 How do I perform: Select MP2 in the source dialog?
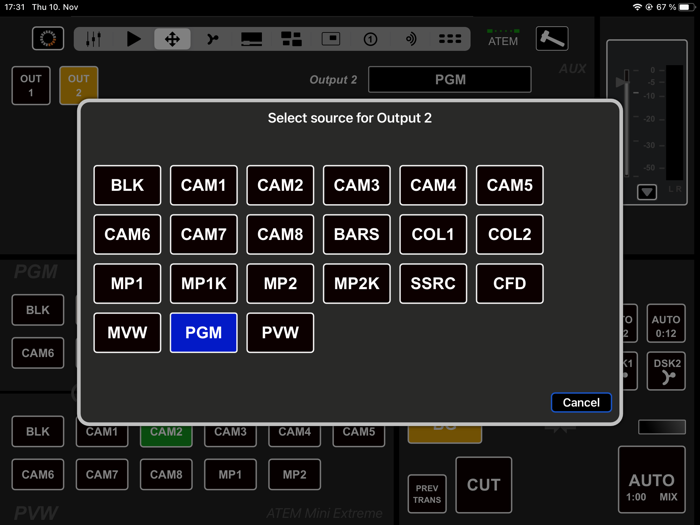tap(280, 283)
